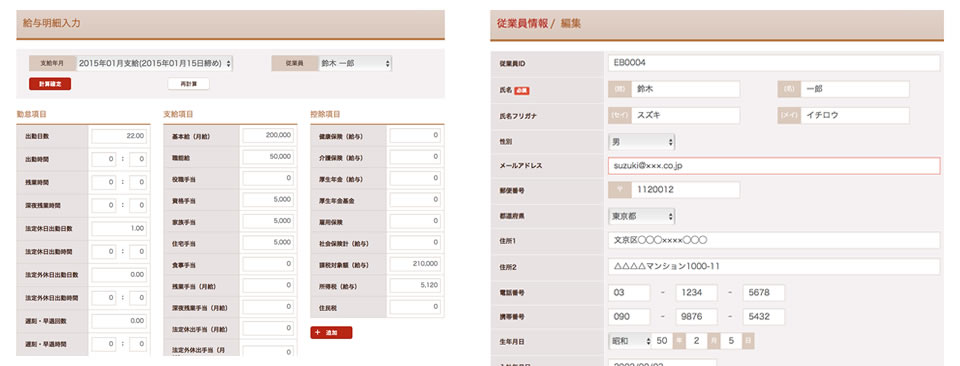960x366 pixels.
Task: Click the 住宅手当 amount field
Action: click(x=268, y=242)
